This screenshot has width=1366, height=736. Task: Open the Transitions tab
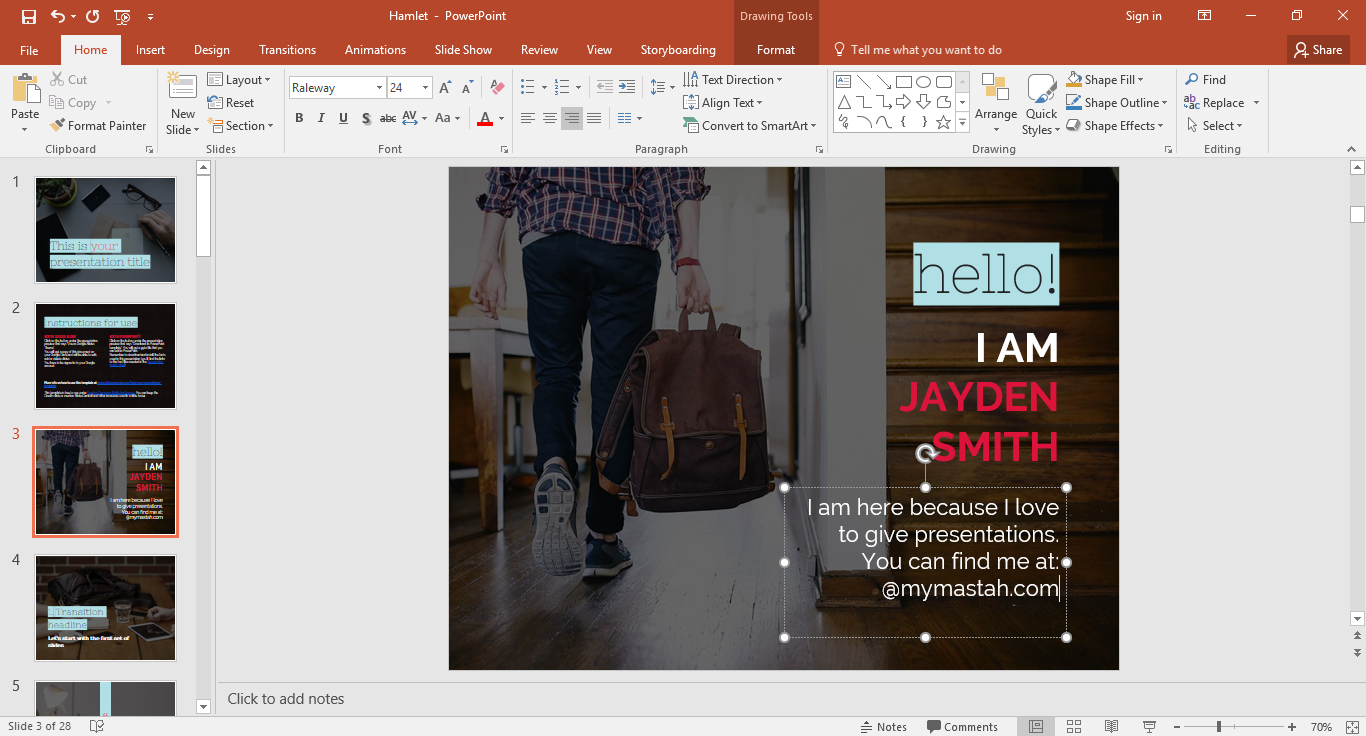coord(287,50)
